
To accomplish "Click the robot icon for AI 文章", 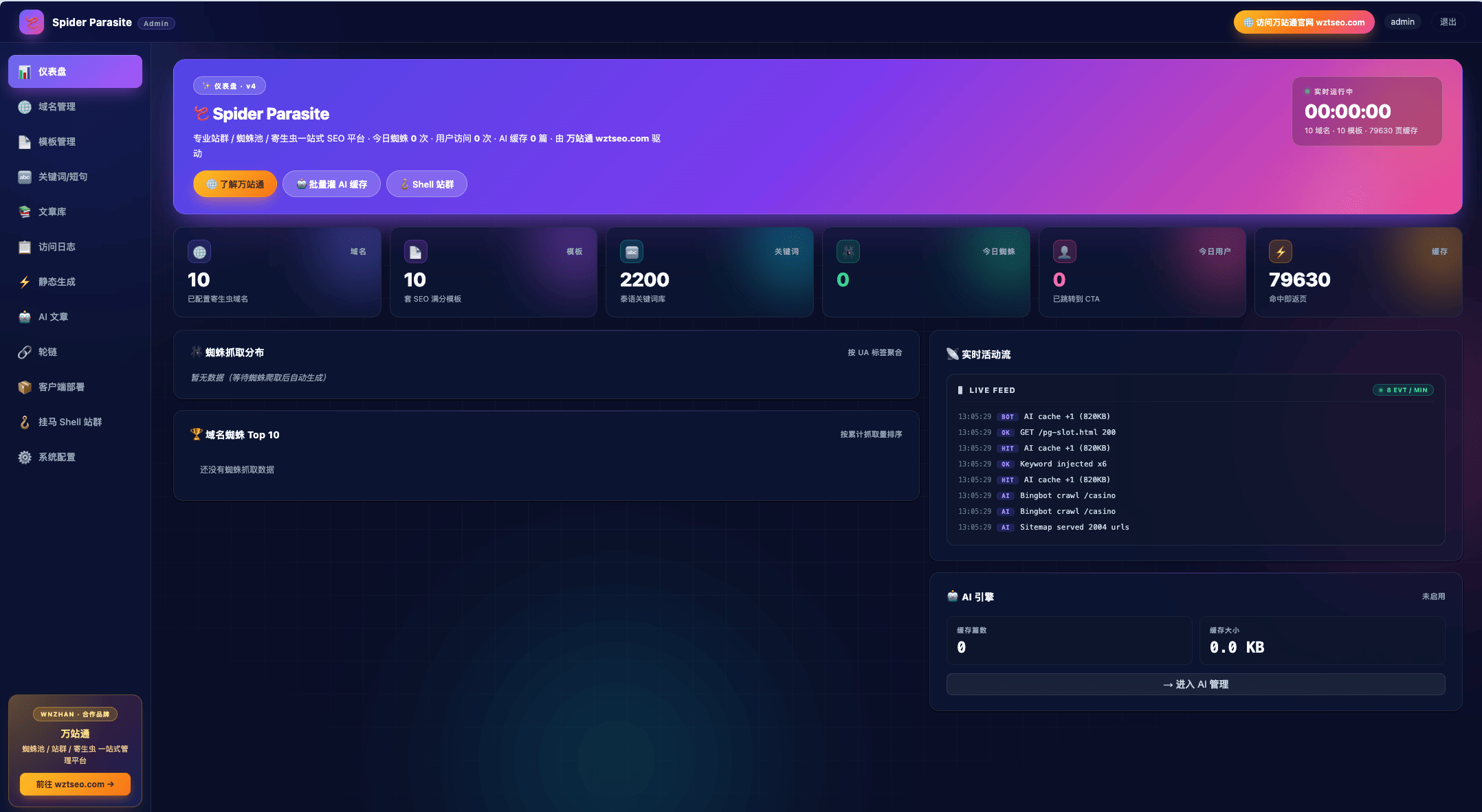I will [25, 317].
